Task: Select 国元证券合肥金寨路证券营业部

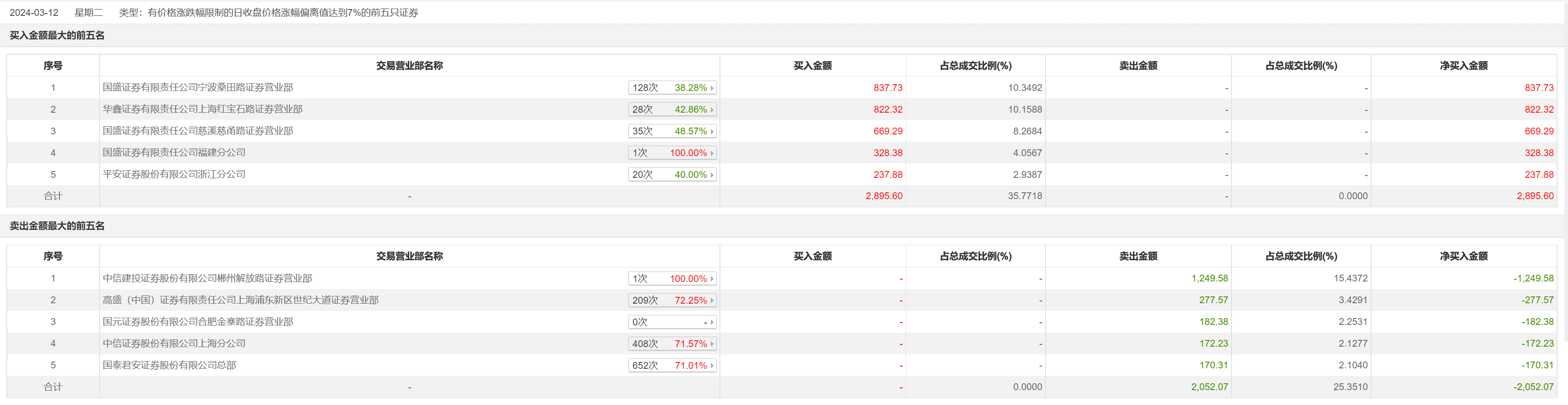Action: pos(198,322)
